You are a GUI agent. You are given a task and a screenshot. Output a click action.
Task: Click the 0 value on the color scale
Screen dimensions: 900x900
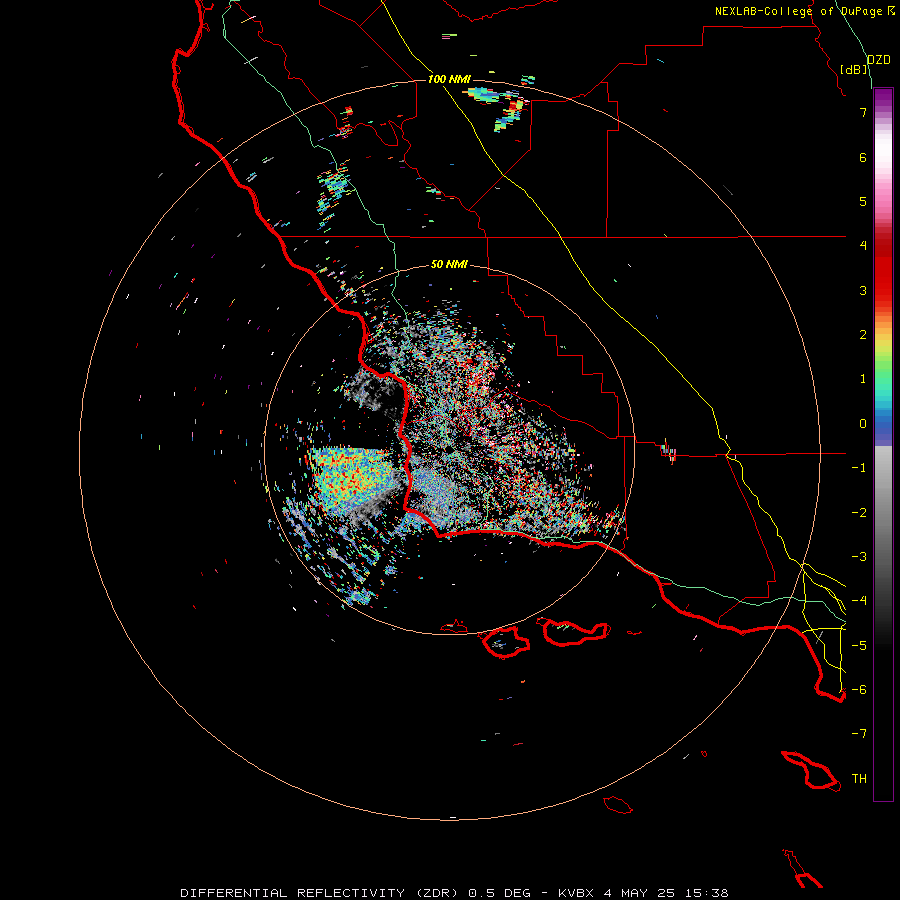coord(863,424)
